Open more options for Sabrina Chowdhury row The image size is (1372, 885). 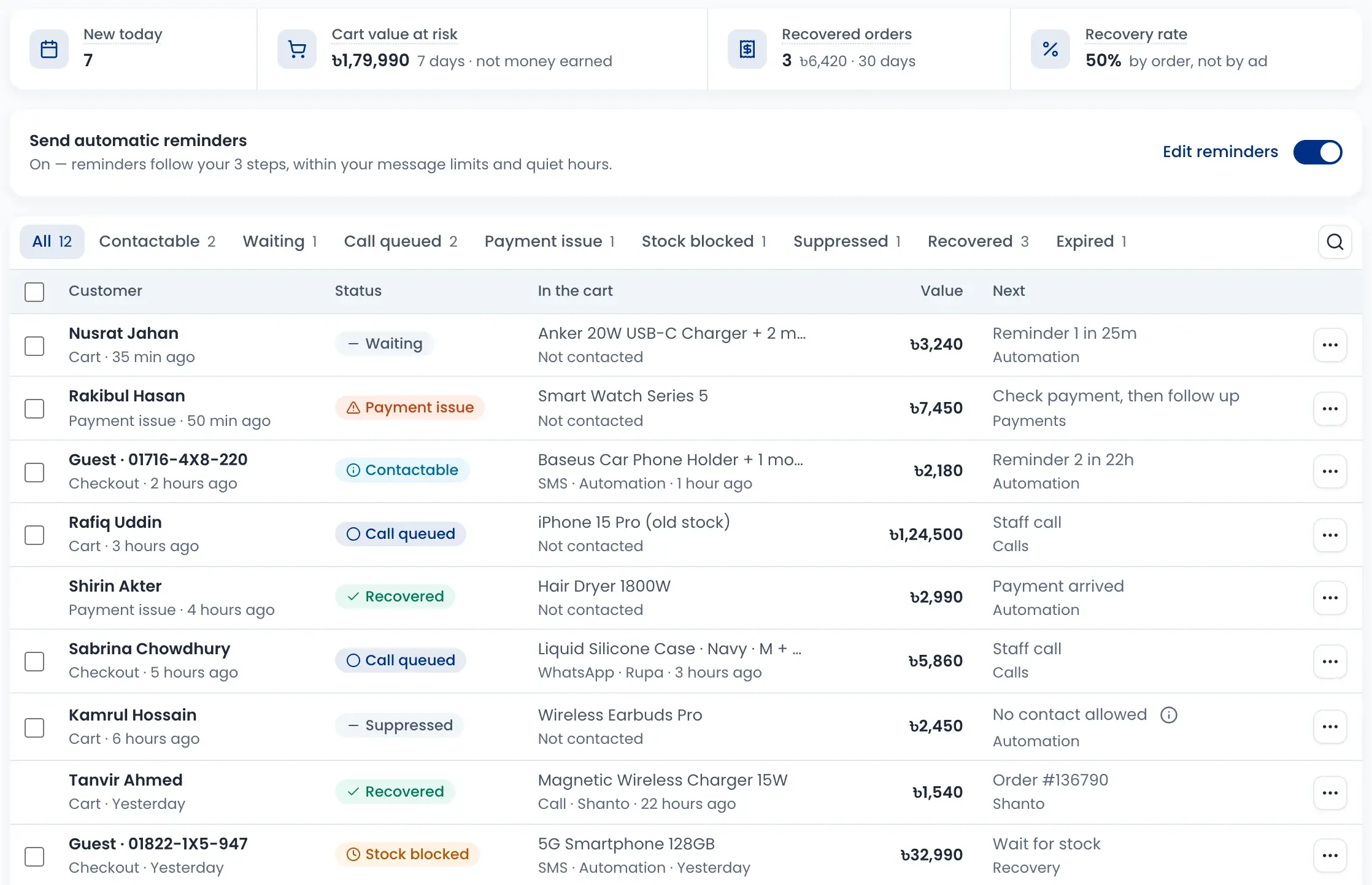coord(1330,662)
